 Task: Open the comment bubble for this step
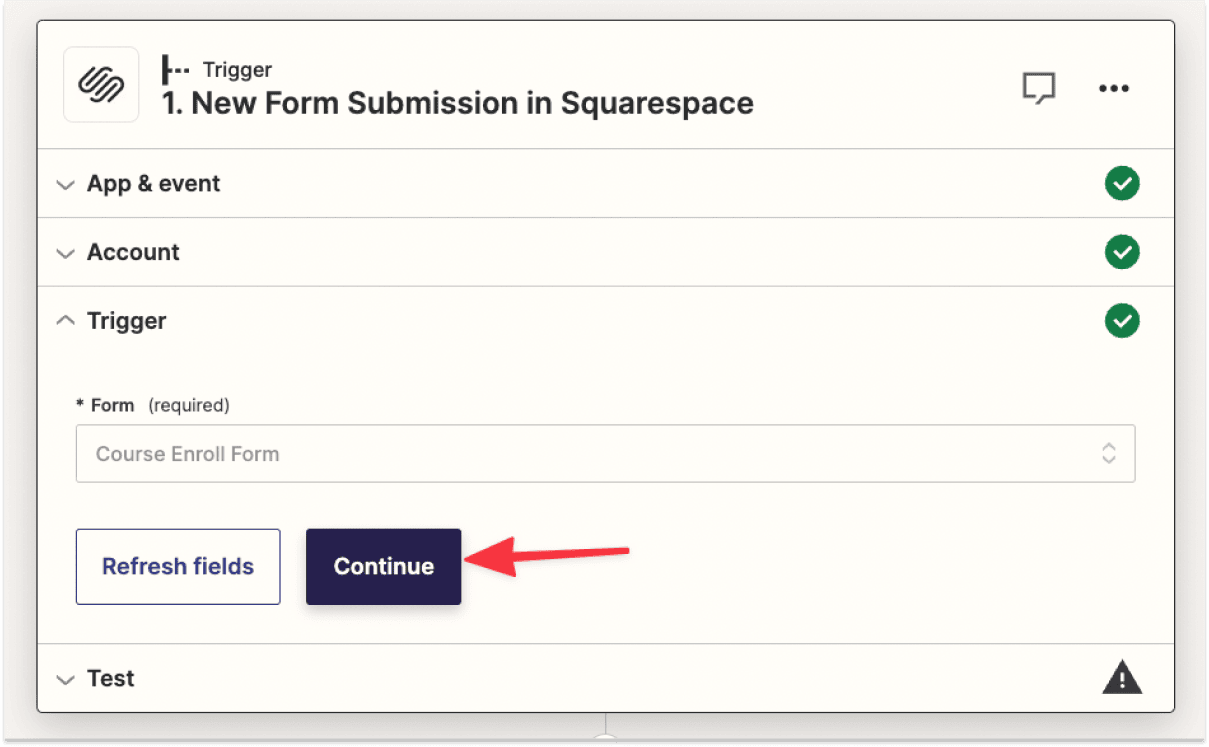1039,88
